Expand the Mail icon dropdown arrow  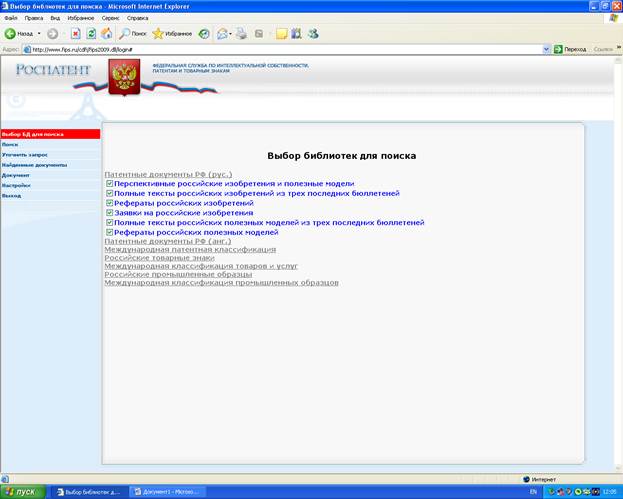click(230, 34)
